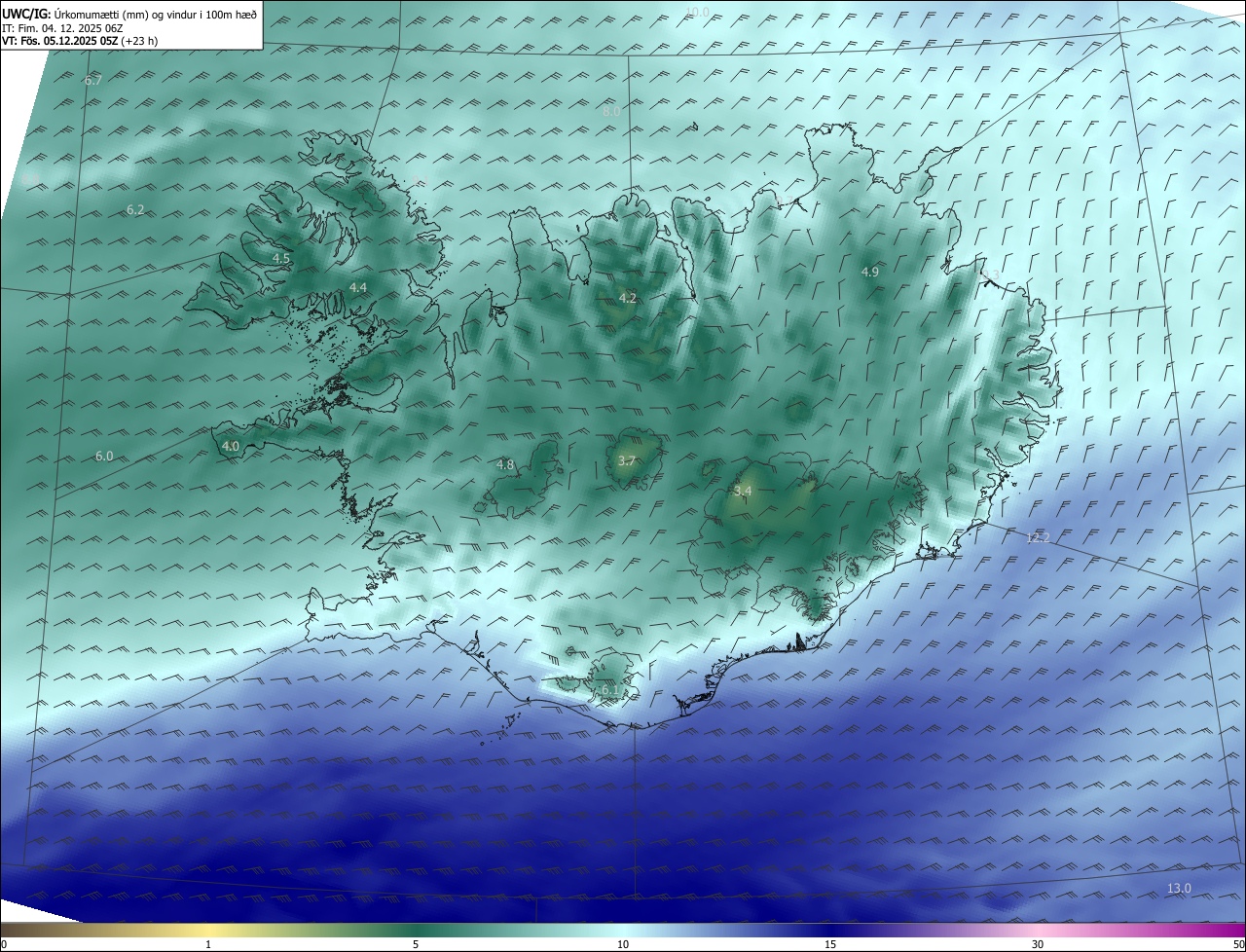Click the '6.1' value label
This screenshot has height=952, width=1246.
point(609,689)
